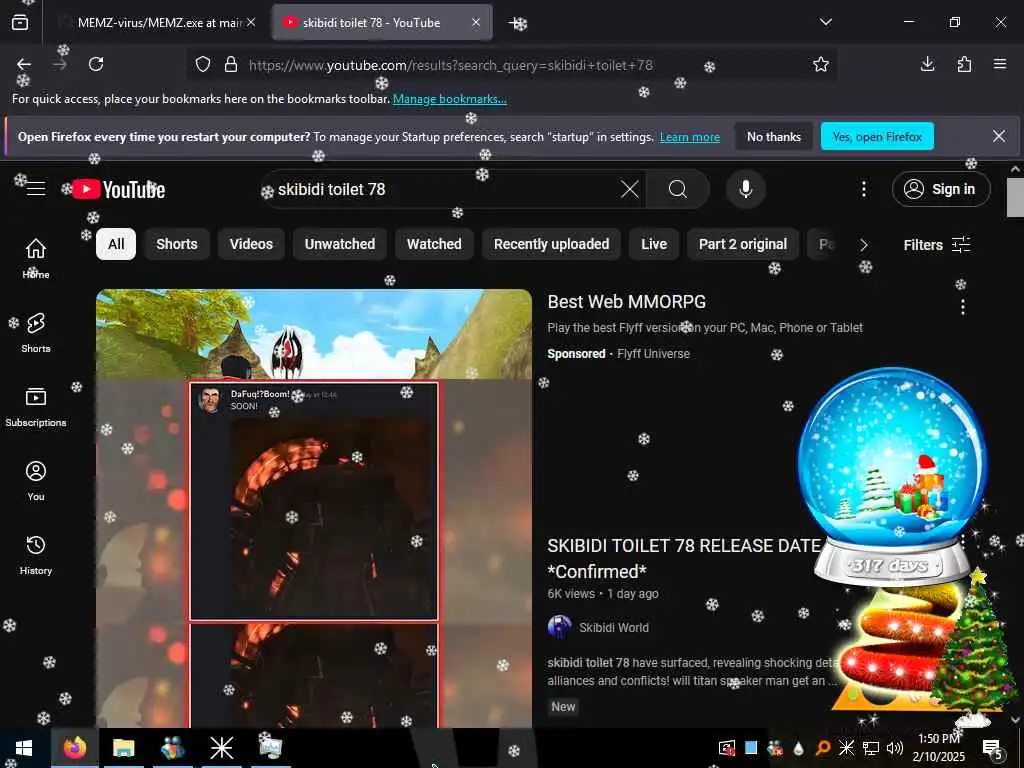Select the All filter chip
Viewport: 1024px width, 768px height.
tap(116, 244)
